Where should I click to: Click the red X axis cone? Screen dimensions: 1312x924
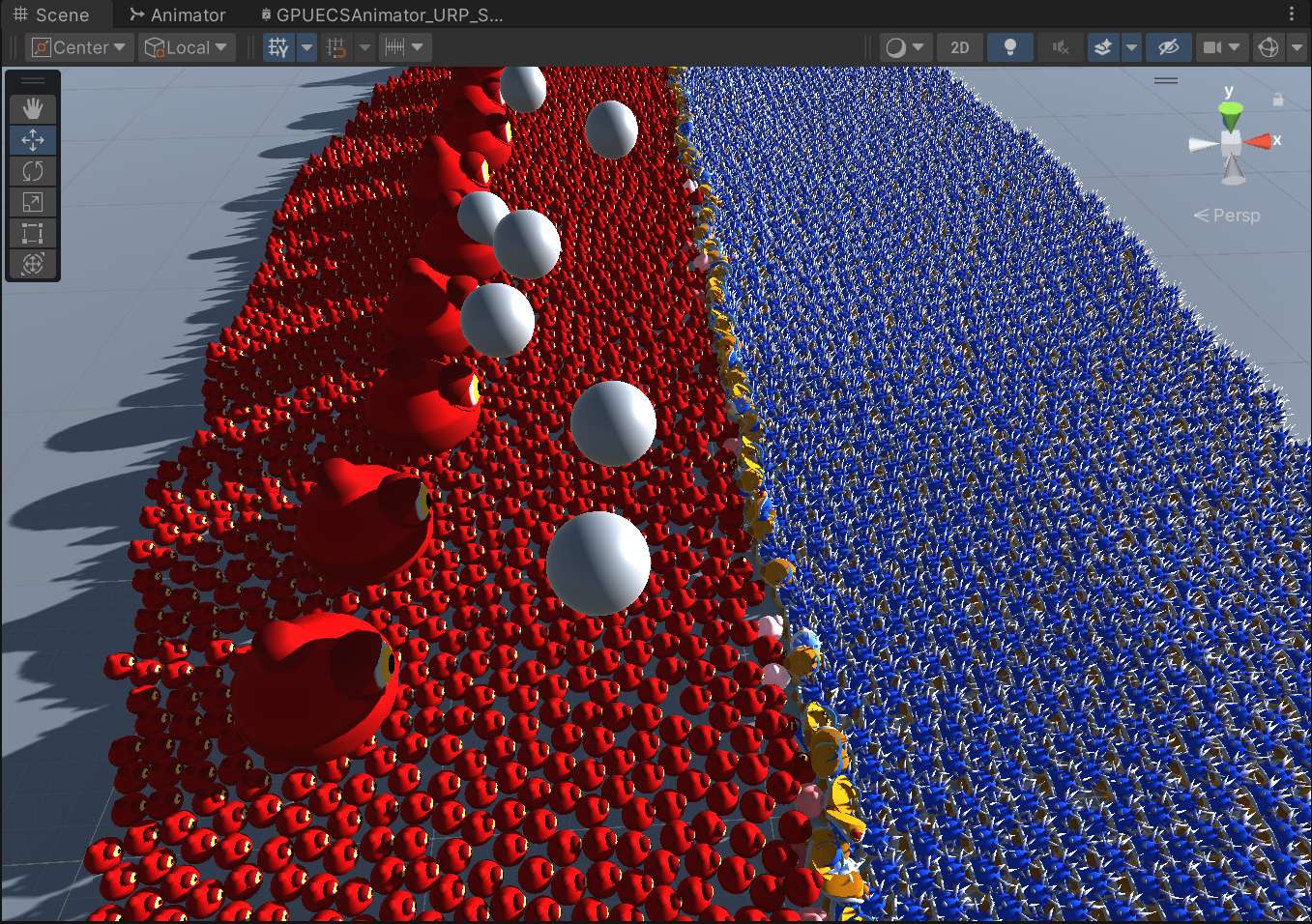(x=1259, y=141)
